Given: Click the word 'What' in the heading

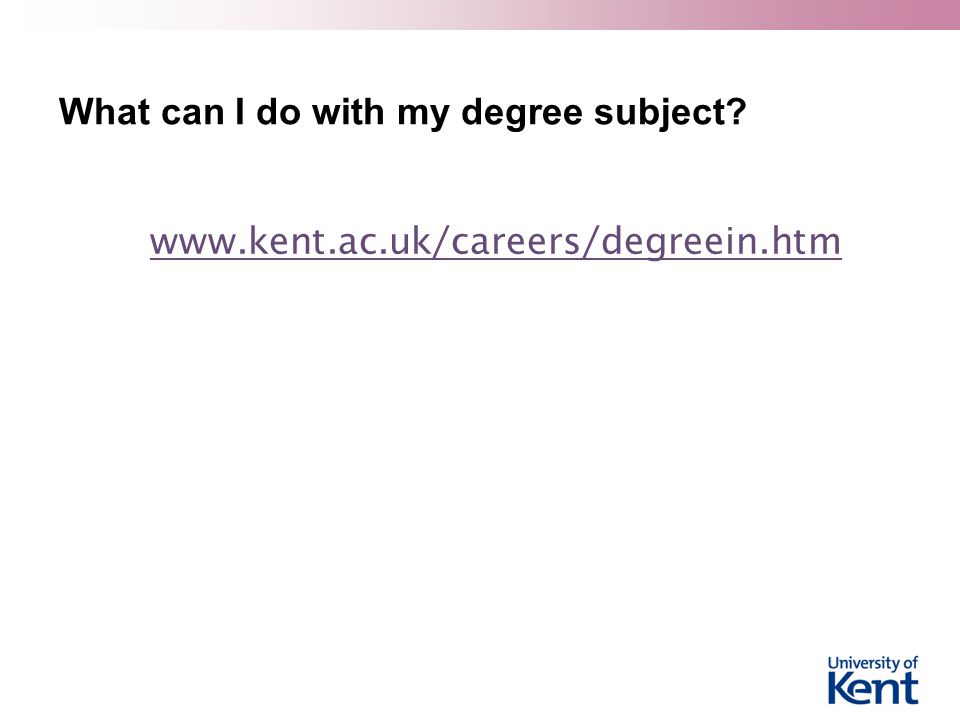Looking at the screenshot, I should [x=104, y=111].
